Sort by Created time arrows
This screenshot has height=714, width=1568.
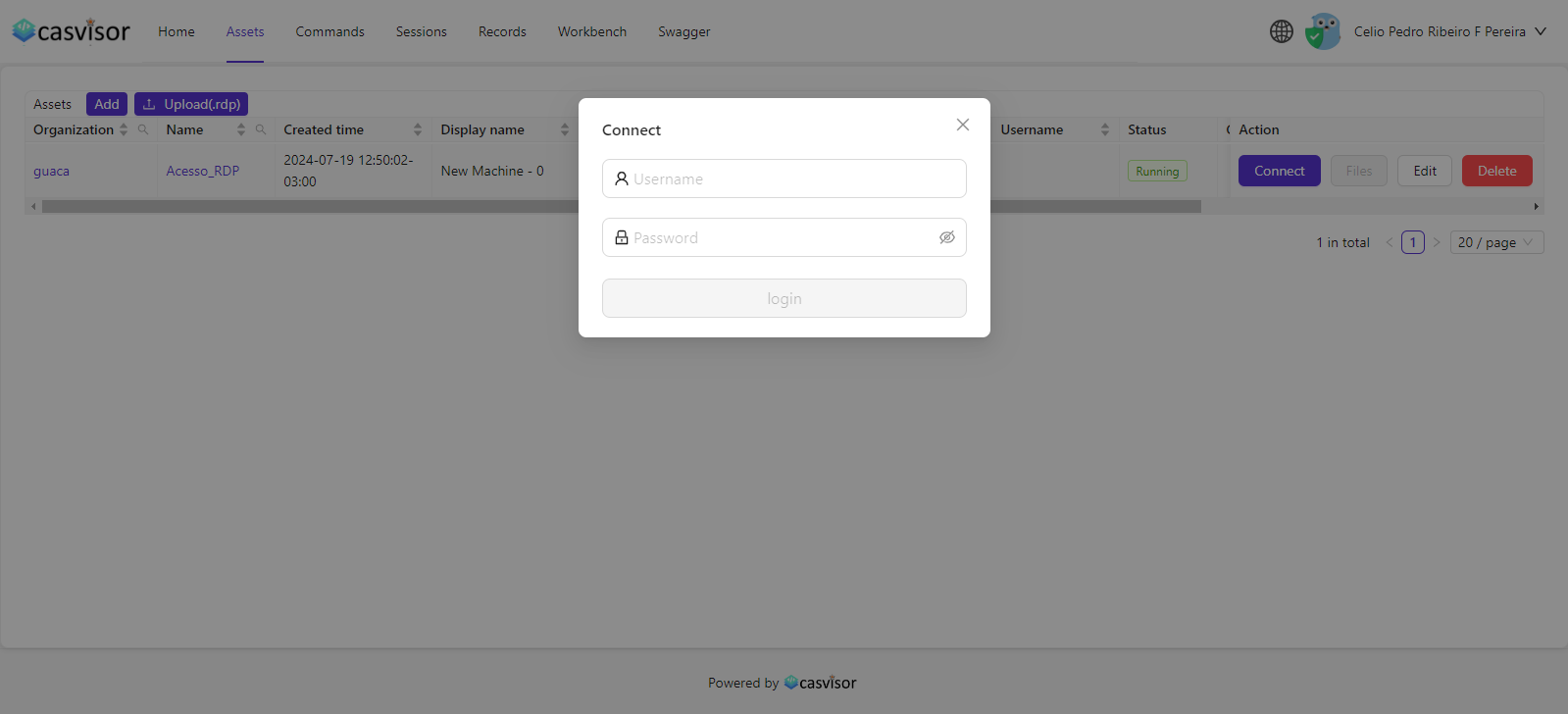click(x=418, y=129)
